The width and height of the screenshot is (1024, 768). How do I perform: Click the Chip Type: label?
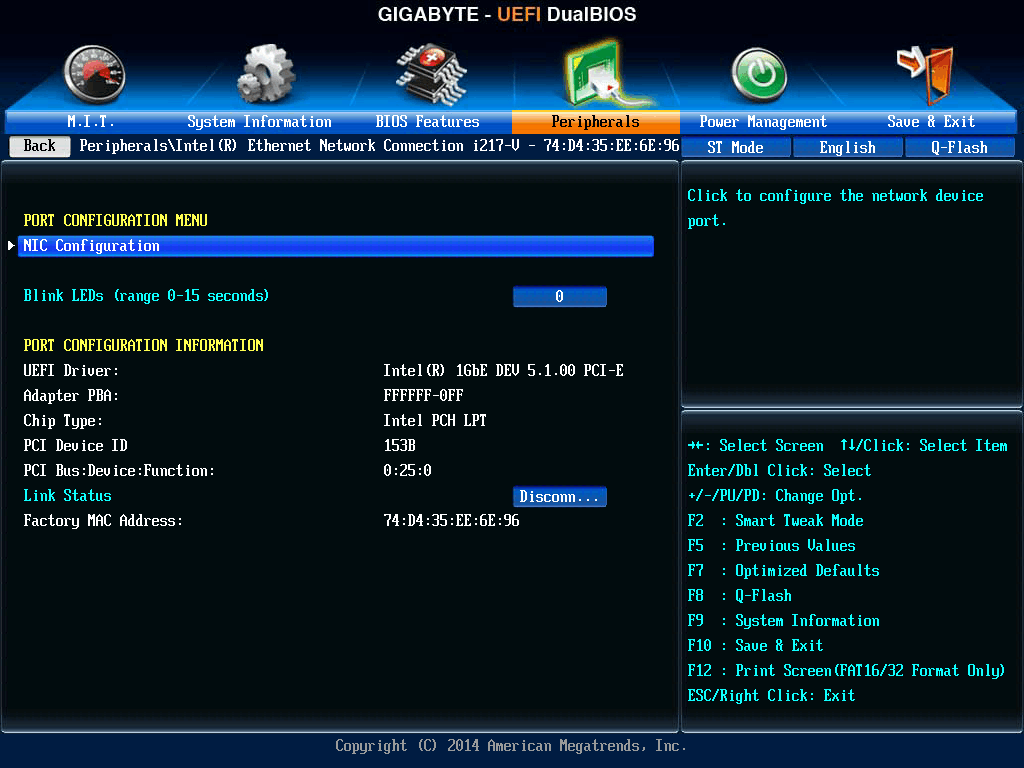point(63,421)
